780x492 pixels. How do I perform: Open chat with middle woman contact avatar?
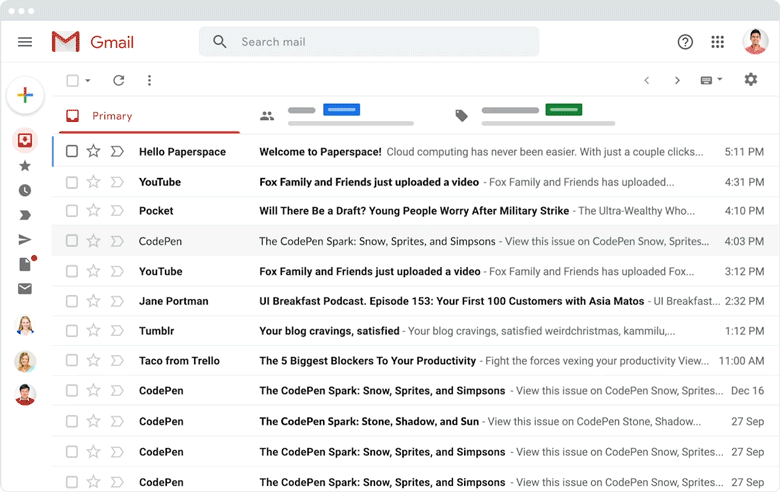tap(25, 362)
